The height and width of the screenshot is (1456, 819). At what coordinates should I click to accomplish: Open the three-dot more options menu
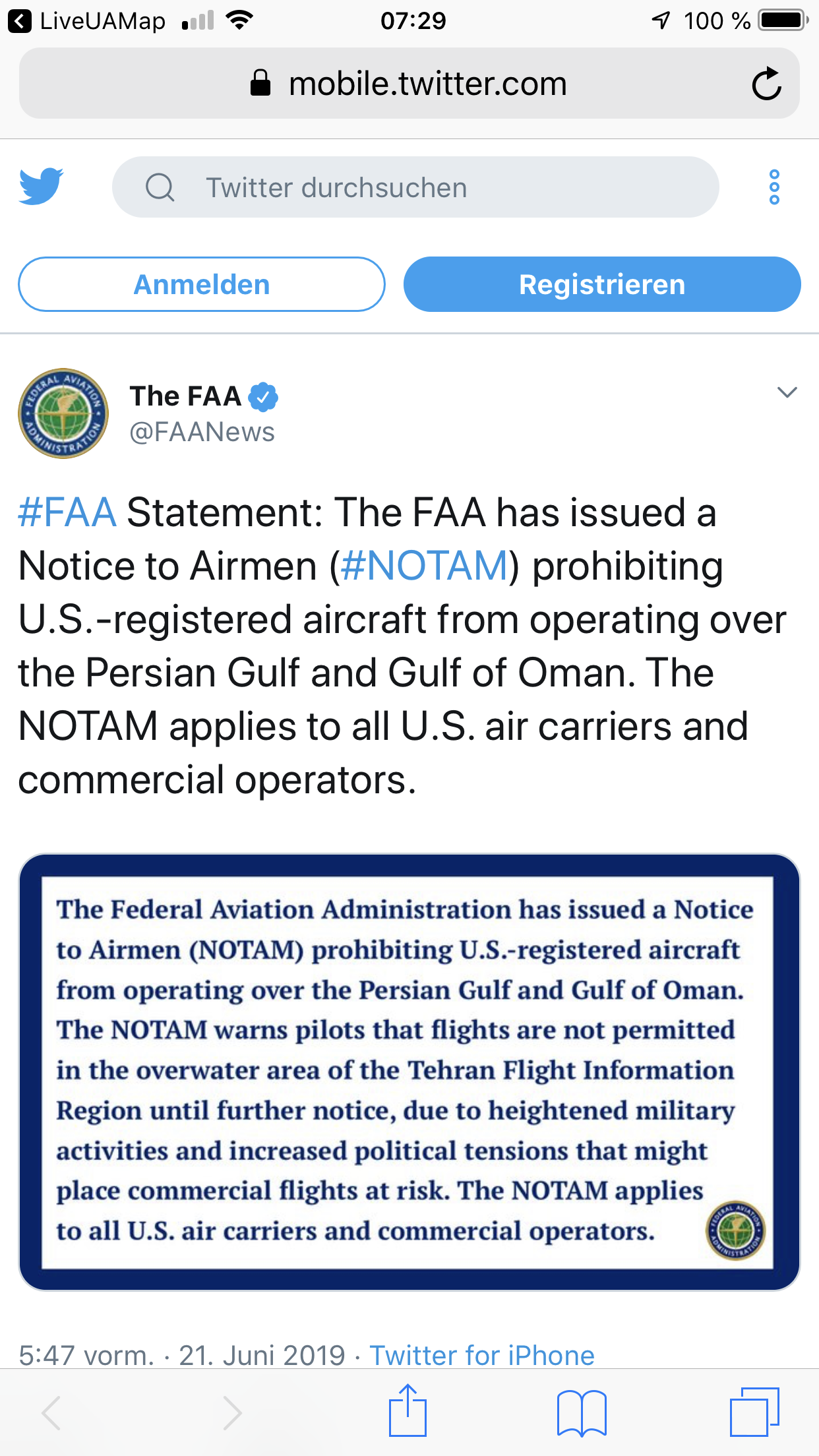click(774, 187)
